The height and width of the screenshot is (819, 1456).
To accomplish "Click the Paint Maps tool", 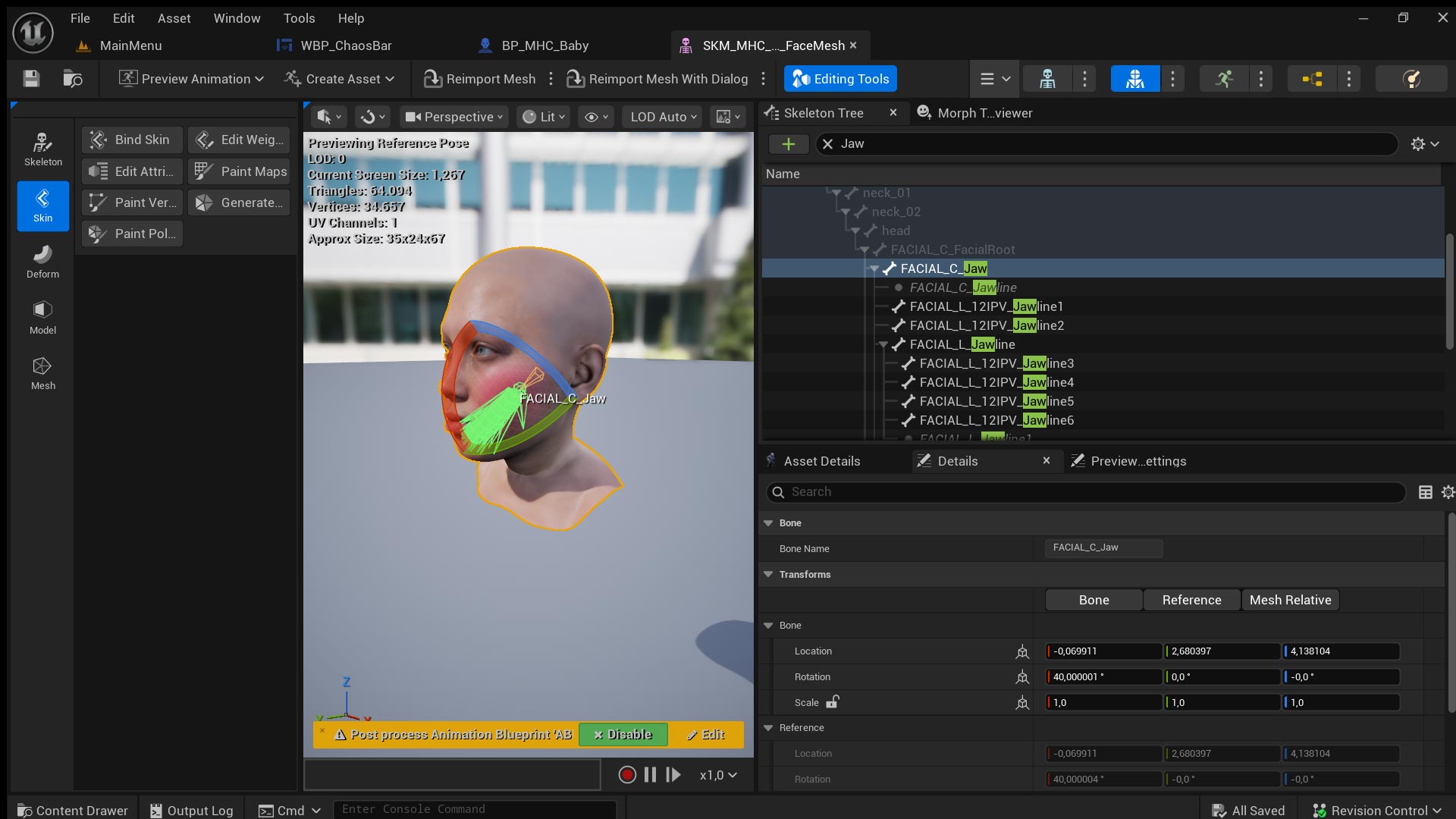I will (240, 171).
